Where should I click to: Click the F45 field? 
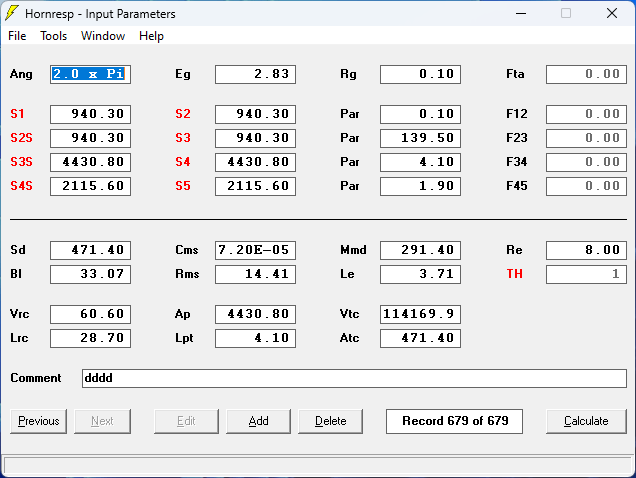point(586,186)
